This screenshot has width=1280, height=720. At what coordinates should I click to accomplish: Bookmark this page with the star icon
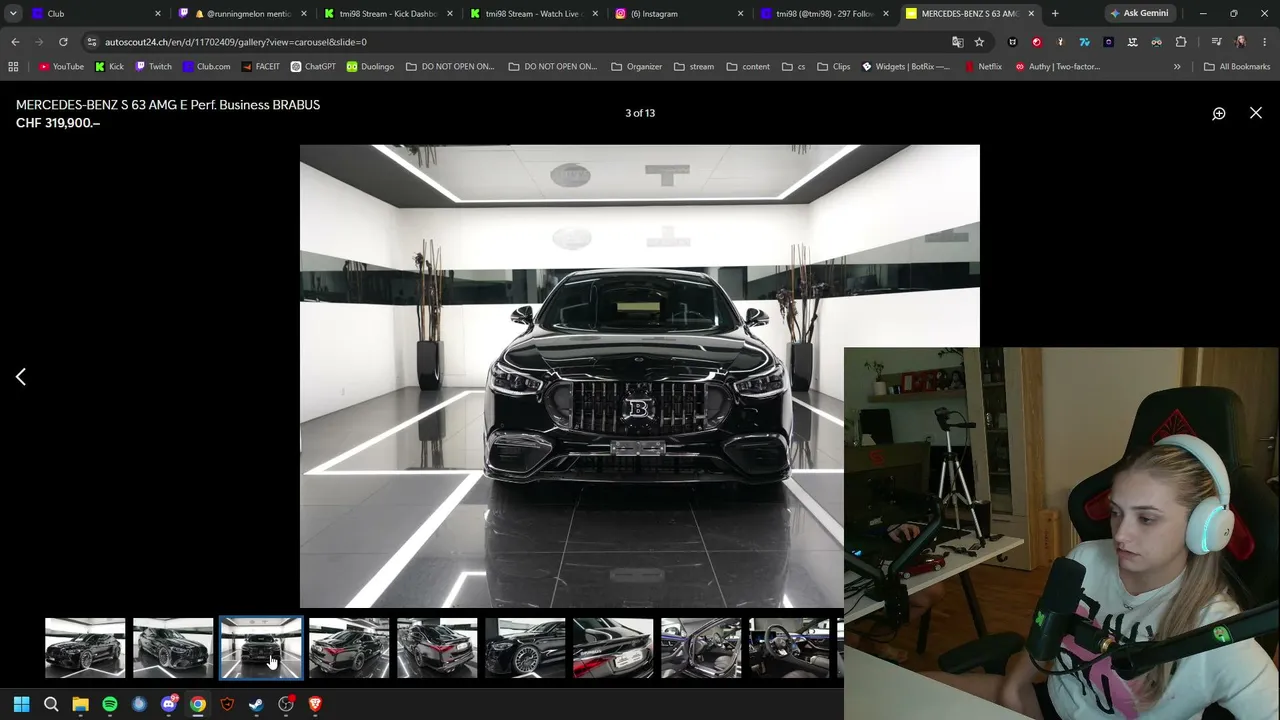coord(979,42)
